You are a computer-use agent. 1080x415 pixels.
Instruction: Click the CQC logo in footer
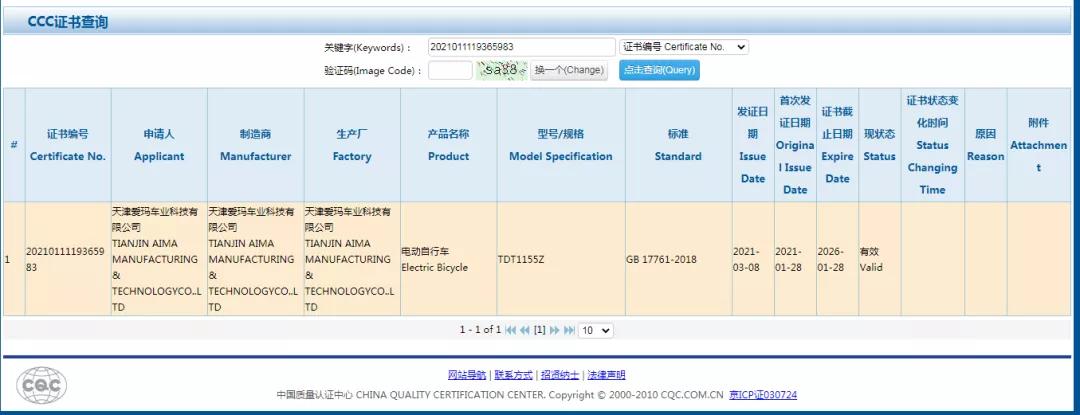coord(41,385)
